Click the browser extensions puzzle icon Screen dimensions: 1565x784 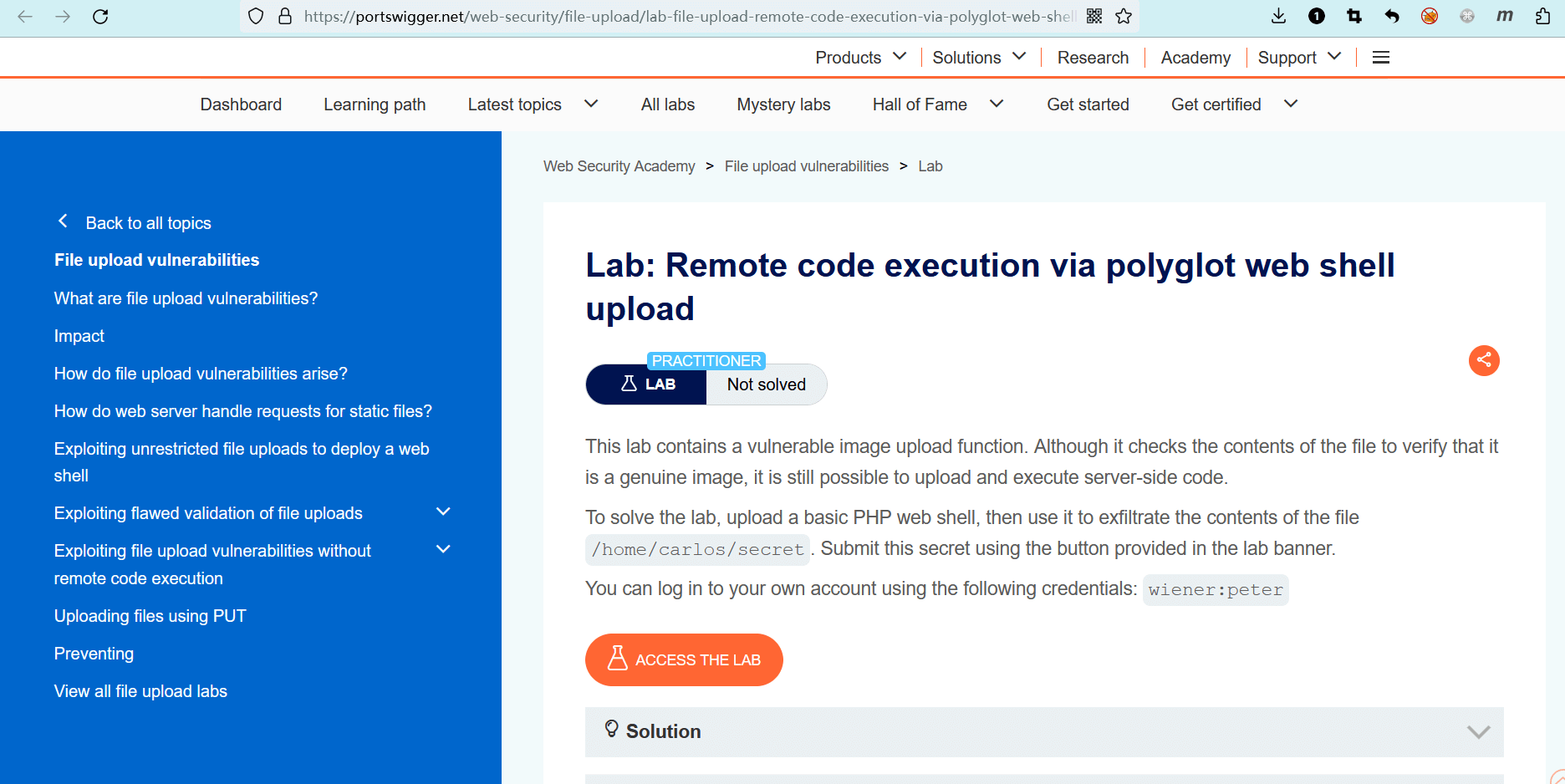(1542, 17)
